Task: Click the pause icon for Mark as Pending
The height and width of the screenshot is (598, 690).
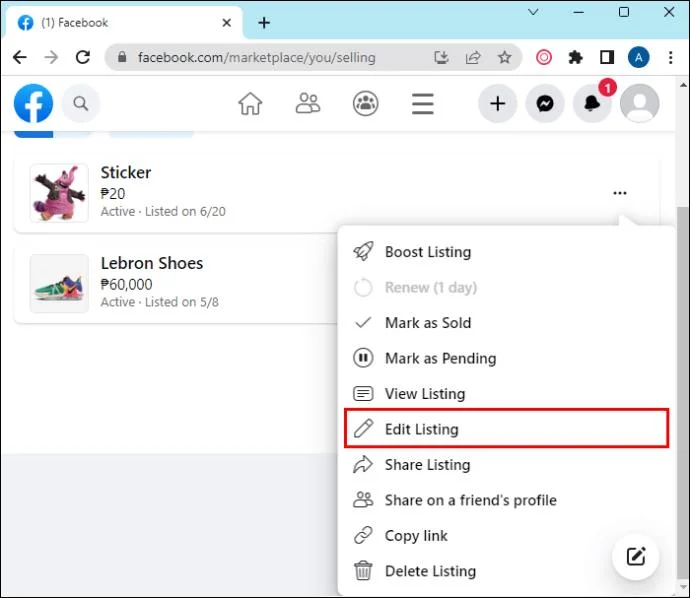Action: 363,358
